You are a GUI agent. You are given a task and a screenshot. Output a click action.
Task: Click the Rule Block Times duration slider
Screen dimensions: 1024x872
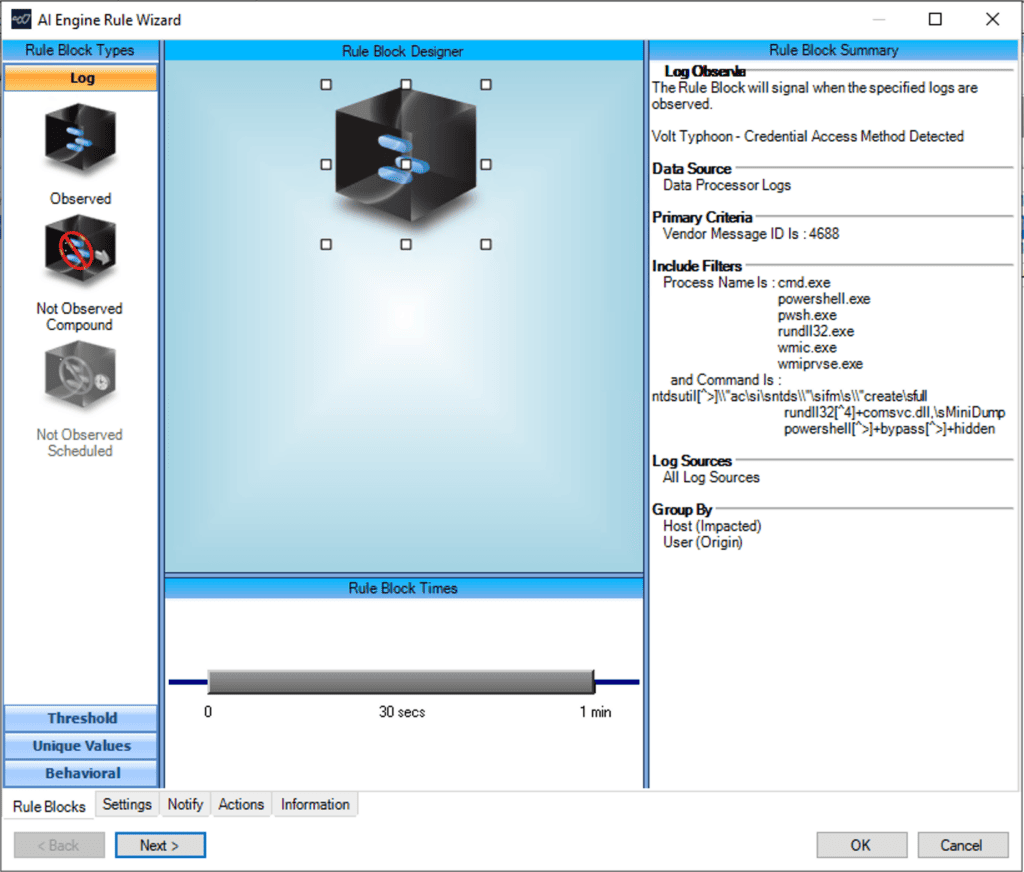pos(400,681)
